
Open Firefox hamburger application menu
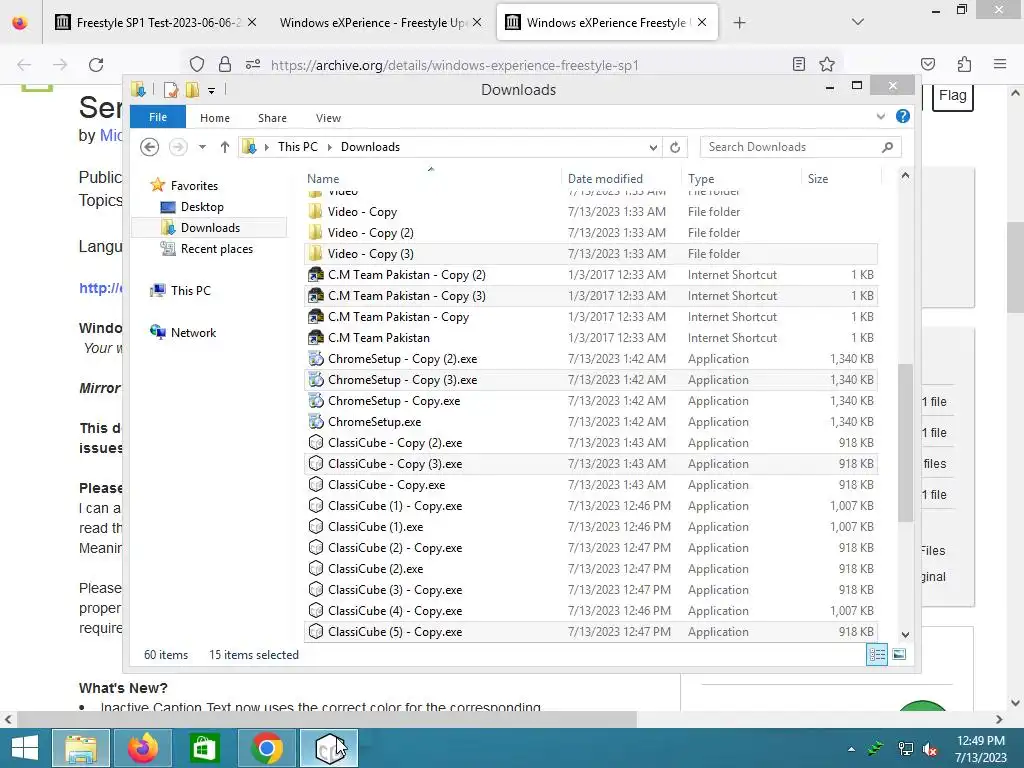point(1000,64)
